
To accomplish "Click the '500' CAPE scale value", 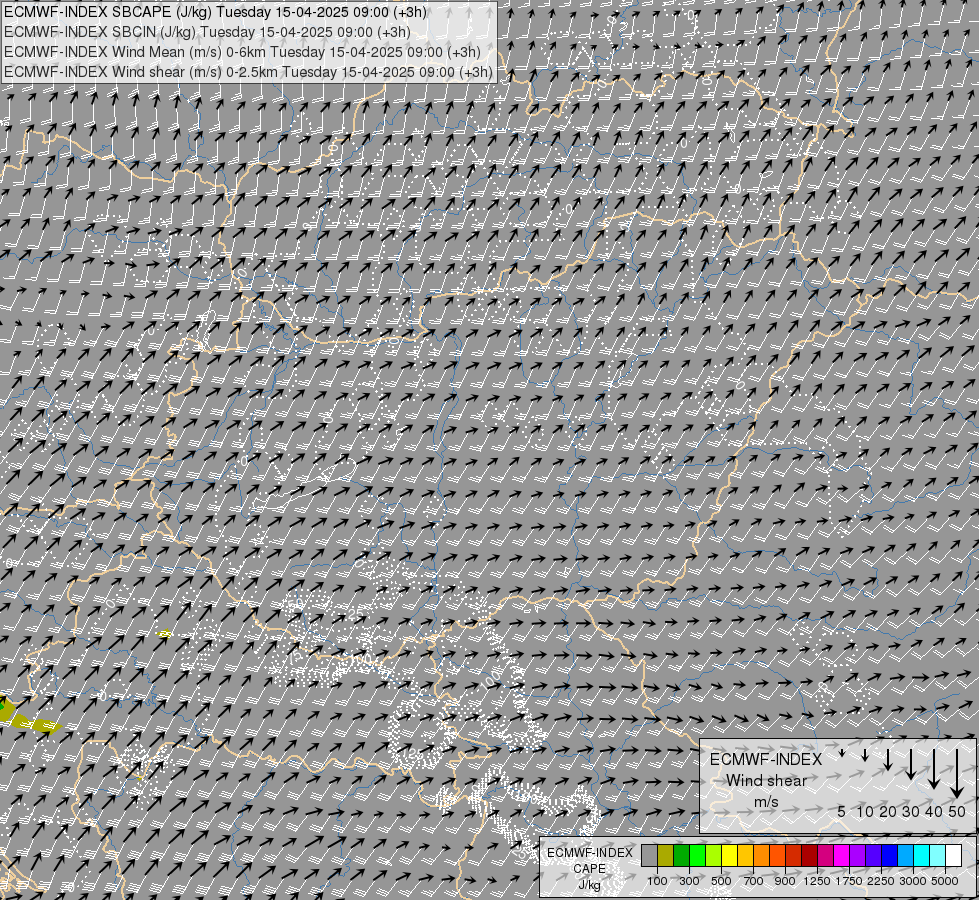I will 721,881.
